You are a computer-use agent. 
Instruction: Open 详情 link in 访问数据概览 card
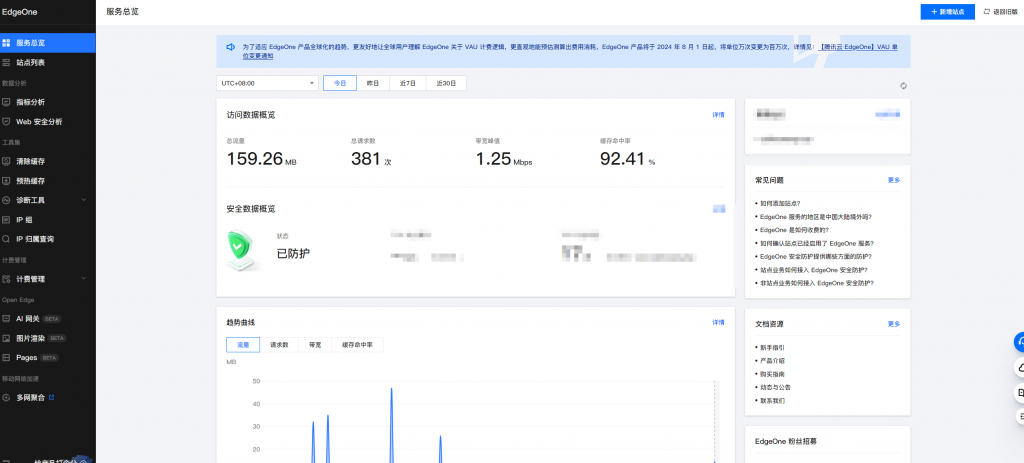pos(718,115)
